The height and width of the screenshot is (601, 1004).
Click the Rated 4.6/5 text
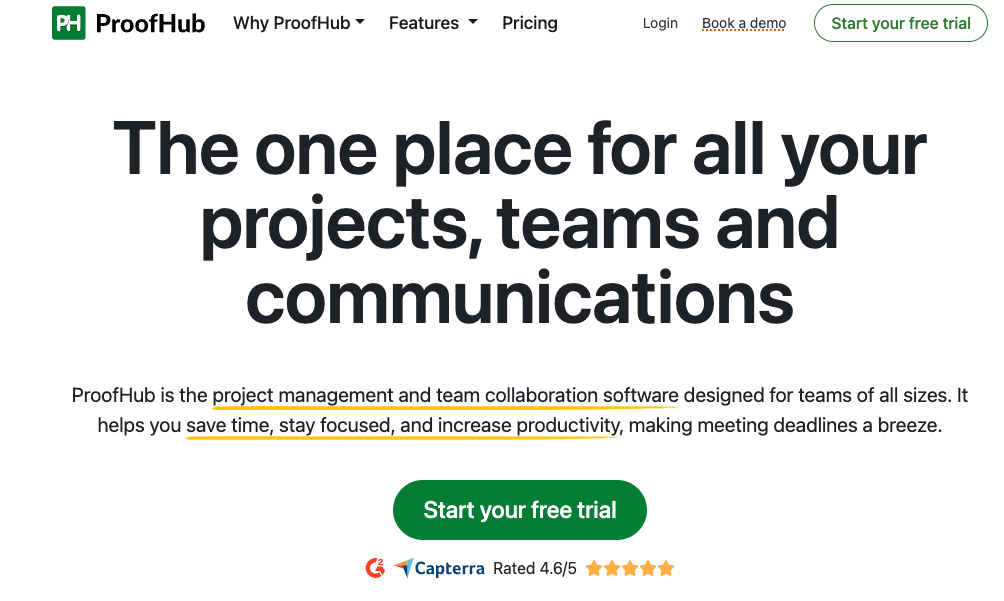(x=537, y=567)
